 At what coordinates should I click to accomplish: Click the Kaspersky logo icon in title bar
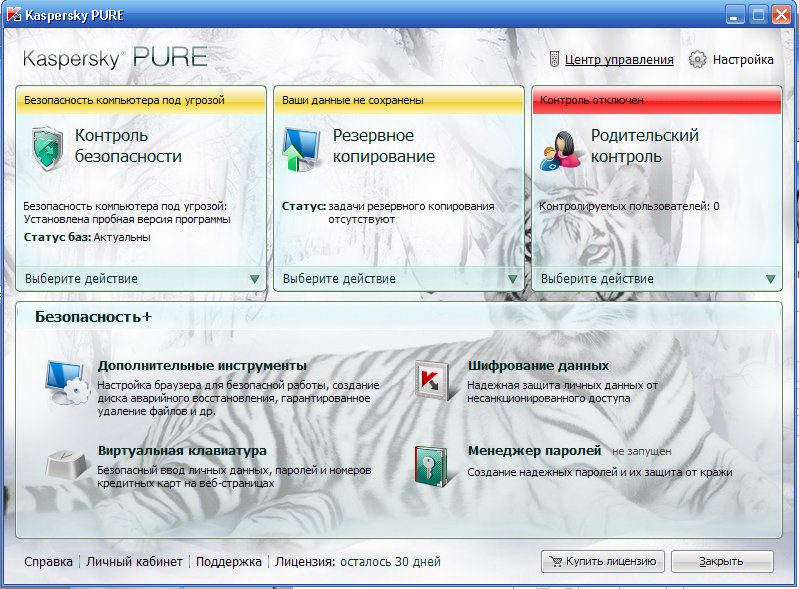(13, 15)
